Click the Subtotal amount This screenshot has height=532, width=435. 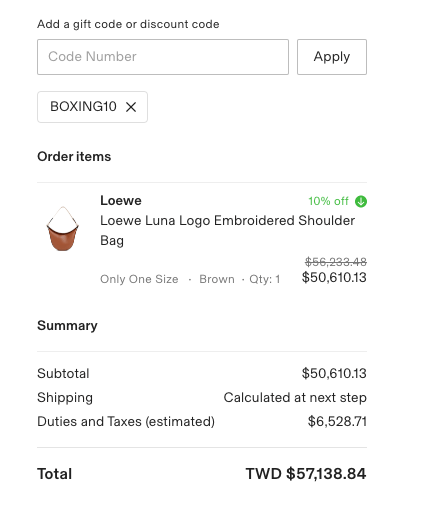pyautogui.click(x=334, y=374)
